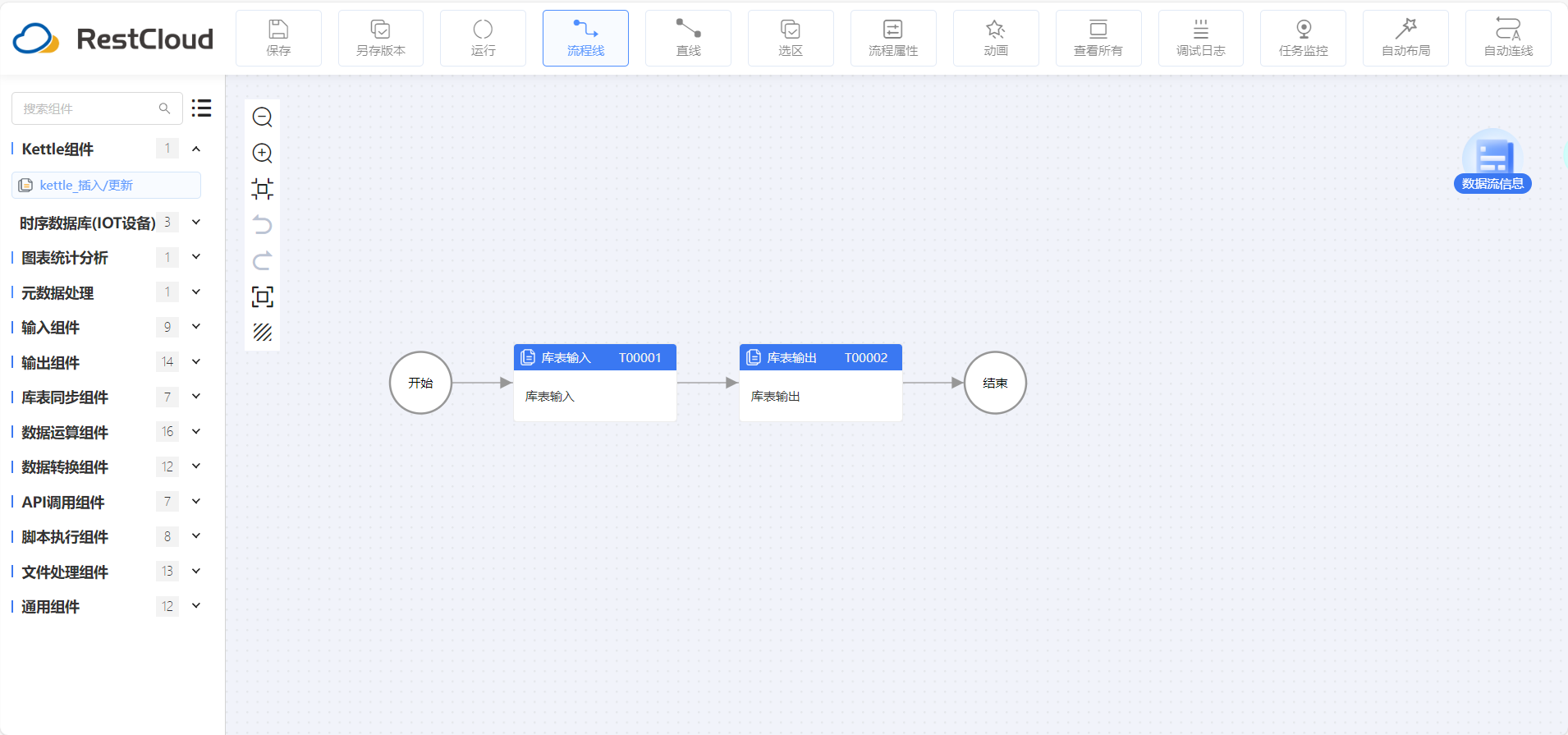Open the 调试日志 debug log
1568x735 pixels.
[1201, 38]
